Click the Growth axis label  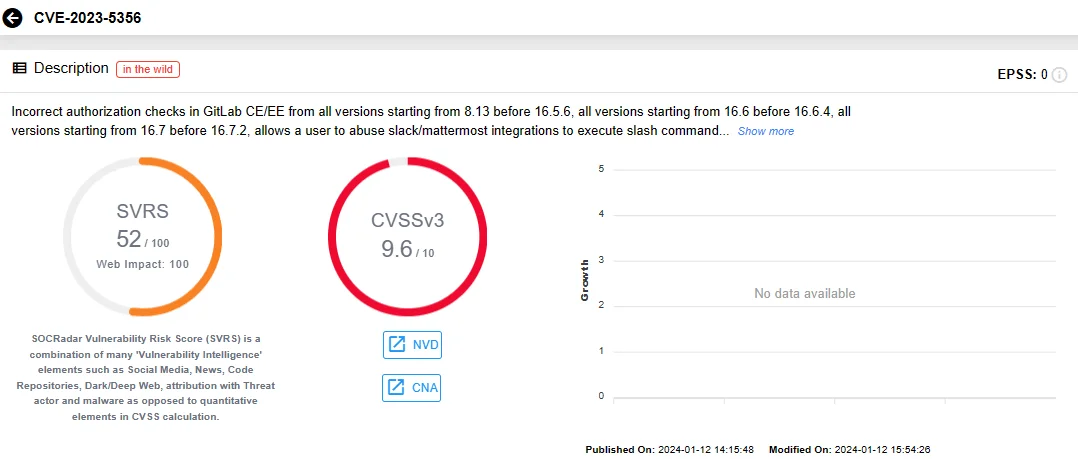point(585,280)
